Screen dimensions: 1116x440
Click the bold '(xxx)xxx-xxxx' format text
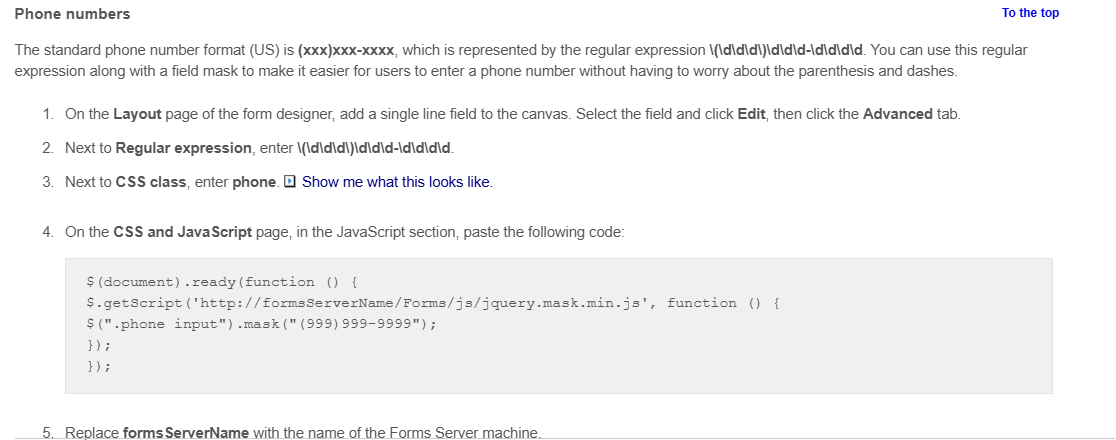pyautogui.click(x=346, y=51)
